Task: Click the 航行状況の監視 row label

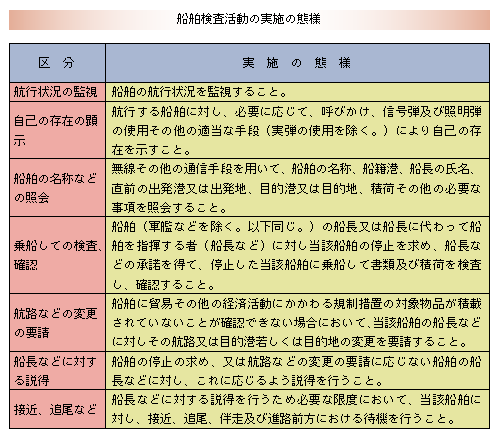Action: point(57,92)
